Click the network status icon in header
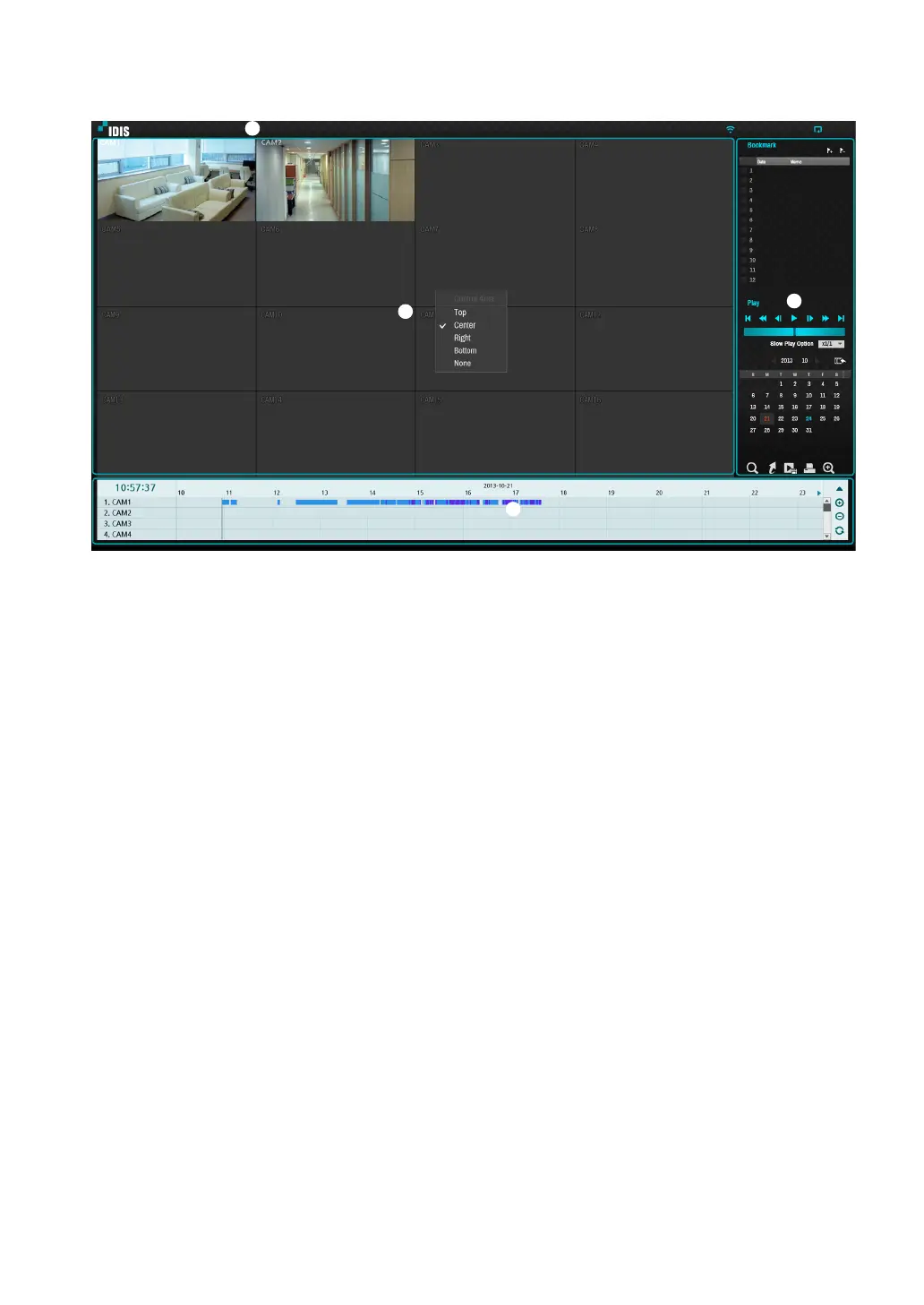The width and height of the screenshot is (924, 1305). pos(730,130)
